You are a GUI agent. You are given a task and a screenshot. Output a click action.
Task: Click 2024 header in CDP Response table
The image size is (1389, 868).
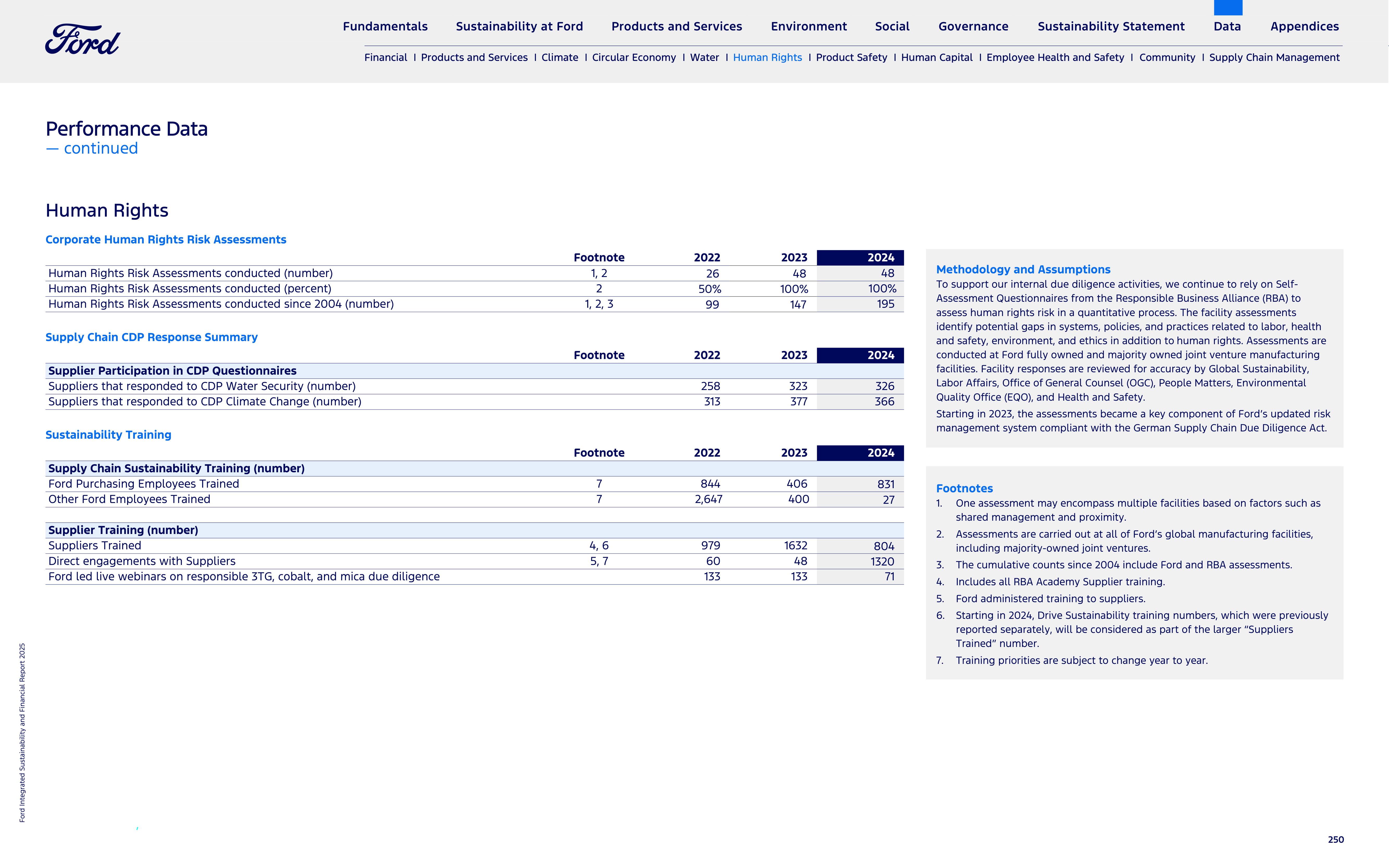860,355
